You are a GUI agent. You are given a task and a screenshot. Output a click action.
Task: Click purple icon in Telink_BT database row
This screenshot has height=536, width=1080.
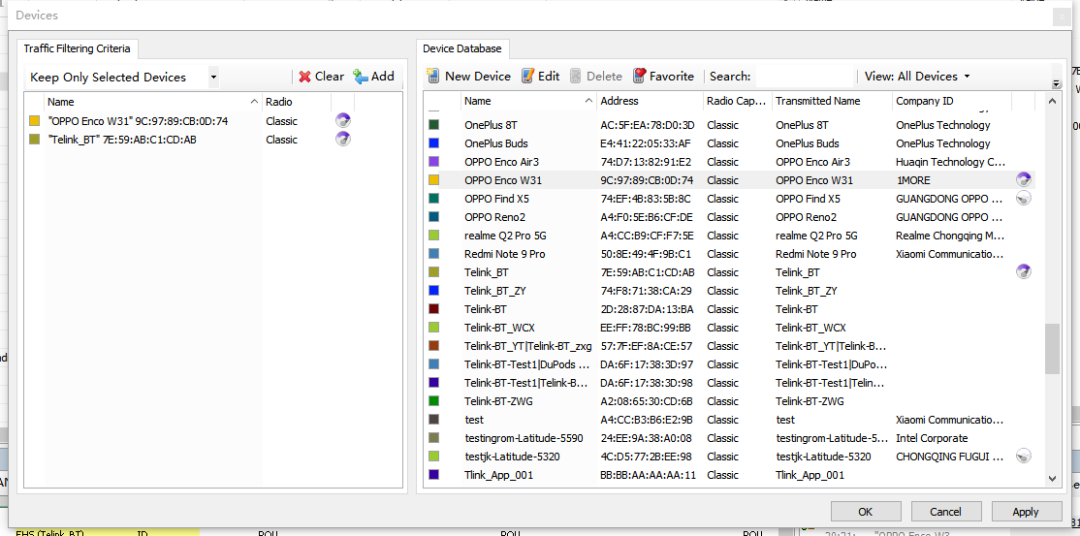(x=1024, y=272)
